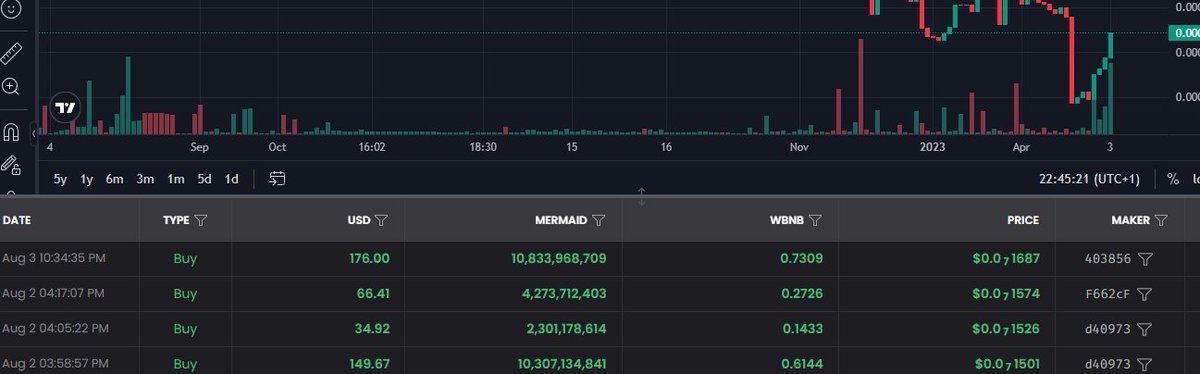Set chart range to 1y
Viewport: 1200px width, 374px height.
coord(87,179)
